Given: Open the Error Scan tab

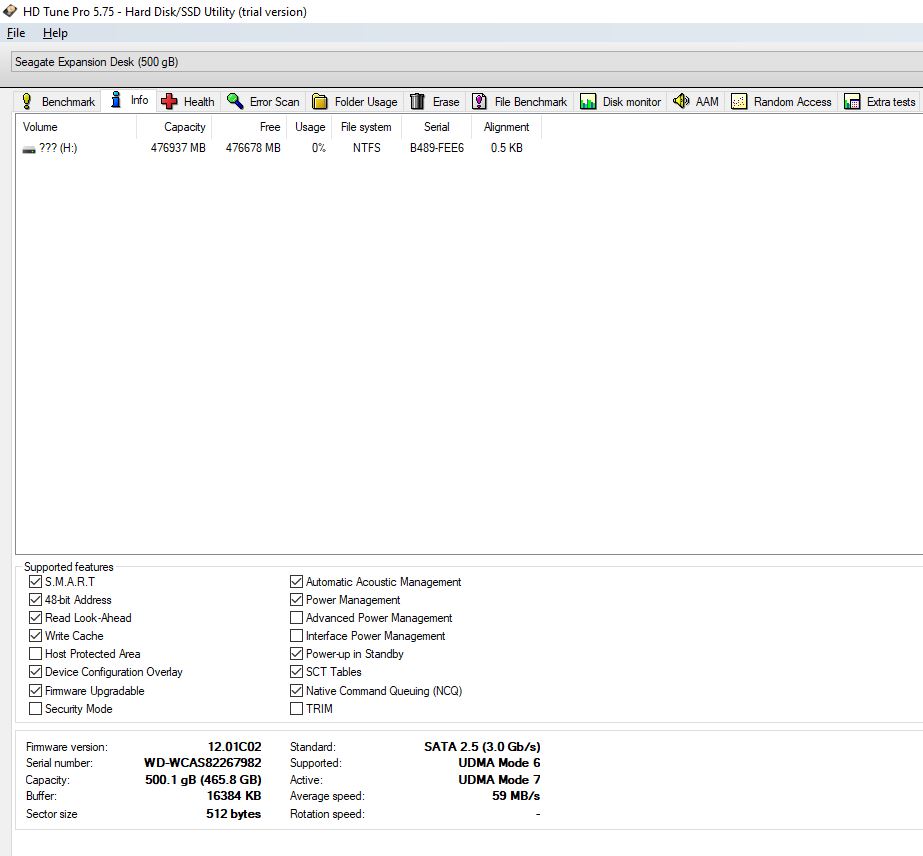Looking at the screenshot, I should click(x=264, y=101).
